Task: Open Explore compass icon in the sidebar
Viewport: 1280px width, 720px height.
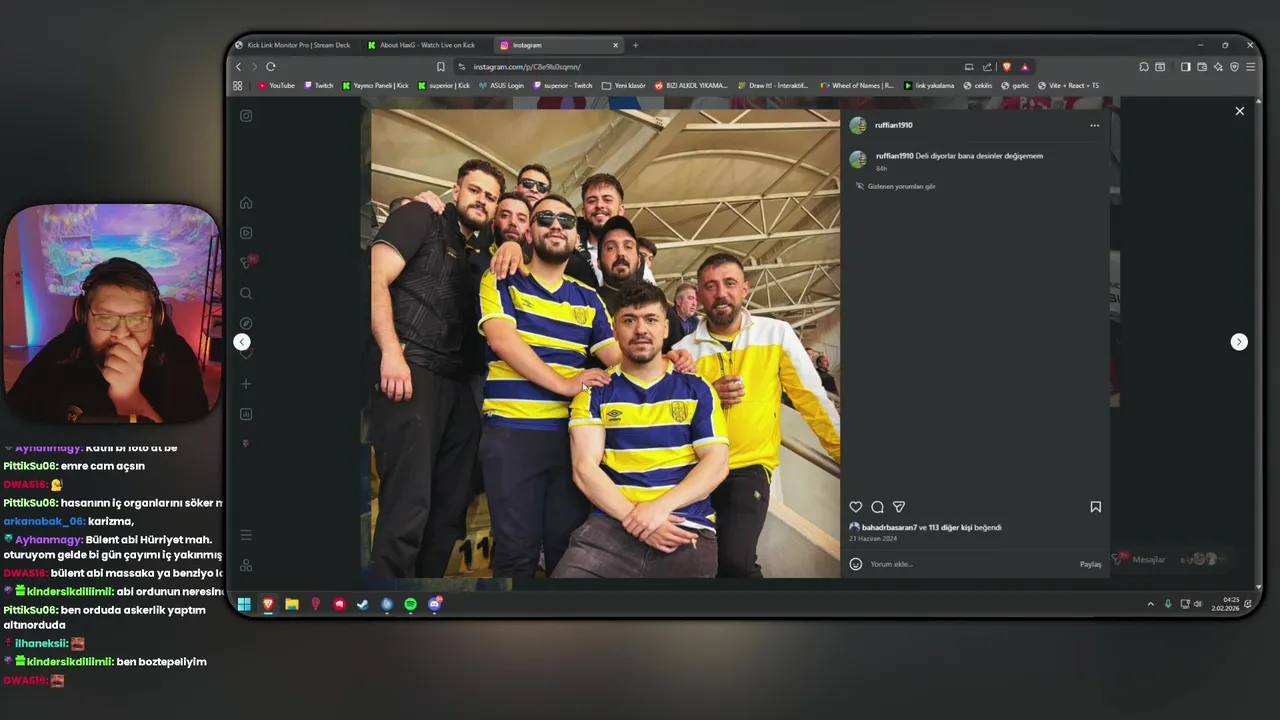Action: pyautogui.click(x=246, y=323)
